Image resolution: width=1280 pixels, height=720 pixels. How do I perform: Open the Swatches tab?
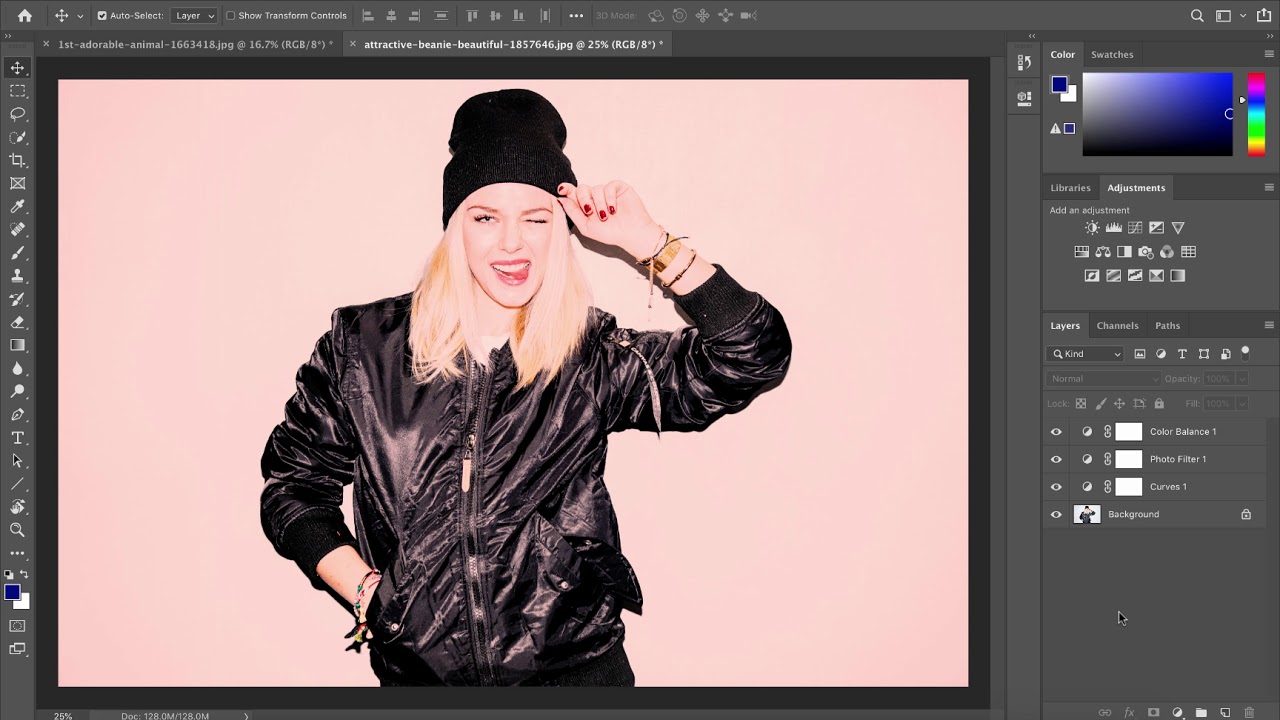(x=1112, y=55)
